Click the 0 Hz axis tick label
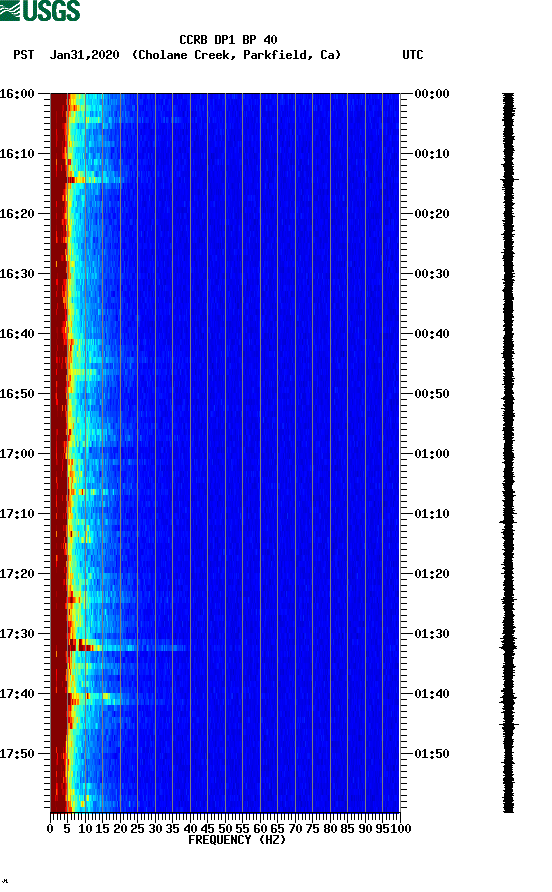The height and width of the screenshot is (892, 552). (50, 829)
